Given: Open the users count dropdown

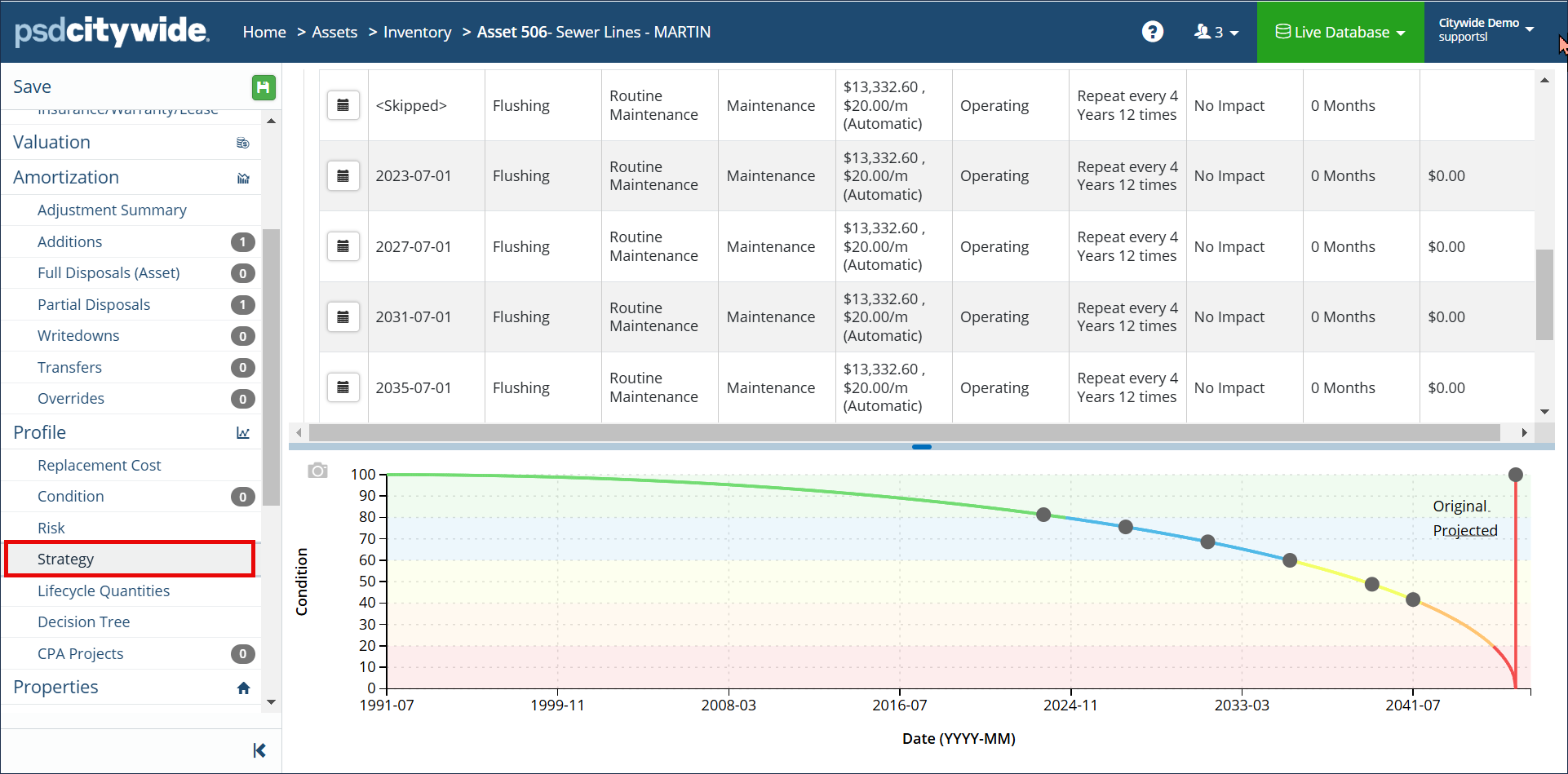Looking at the screenshot, I should click(x=1216, y=32).
